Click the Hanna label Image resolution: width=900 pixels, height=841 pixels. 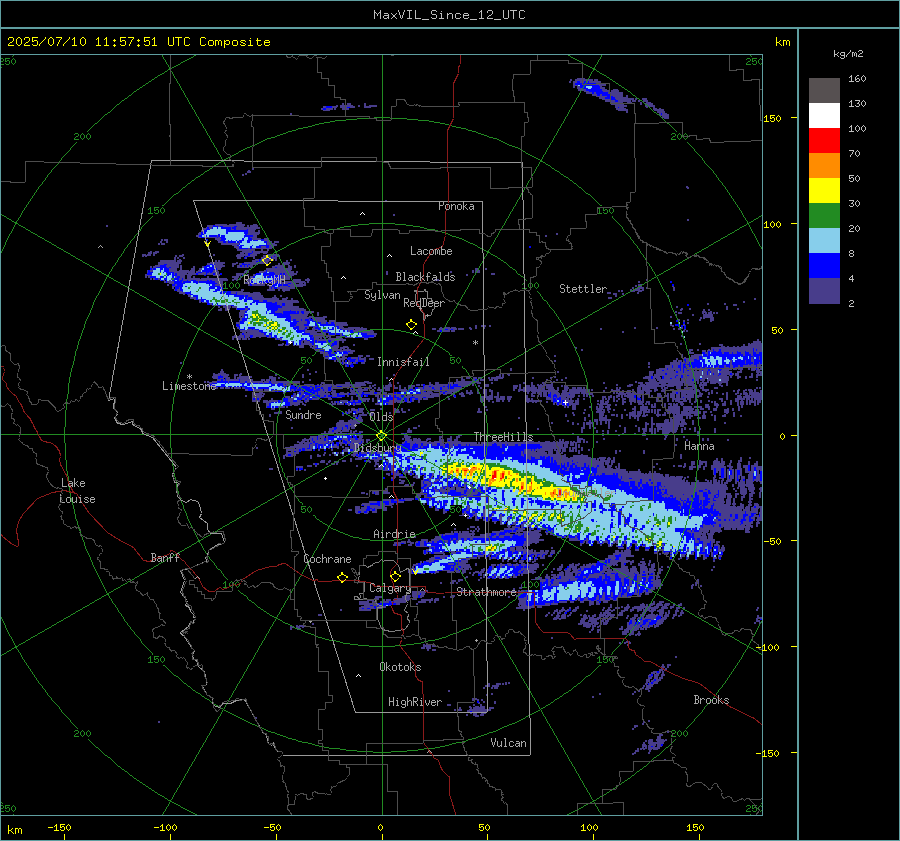(699, 445)
